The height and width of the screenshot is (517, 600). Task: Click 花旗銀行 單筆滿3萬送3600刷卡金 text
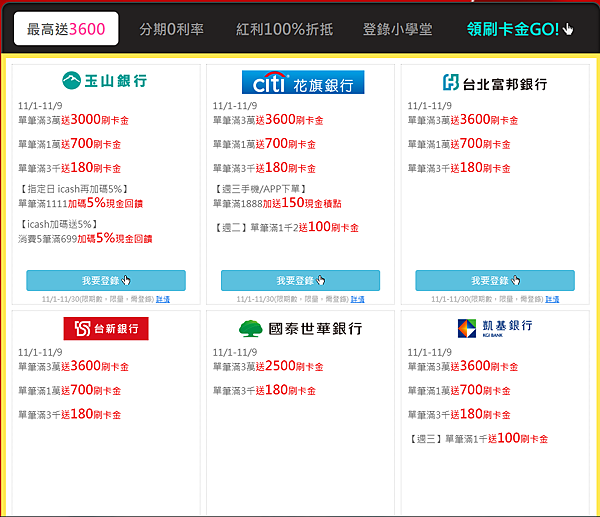(268, 120)
